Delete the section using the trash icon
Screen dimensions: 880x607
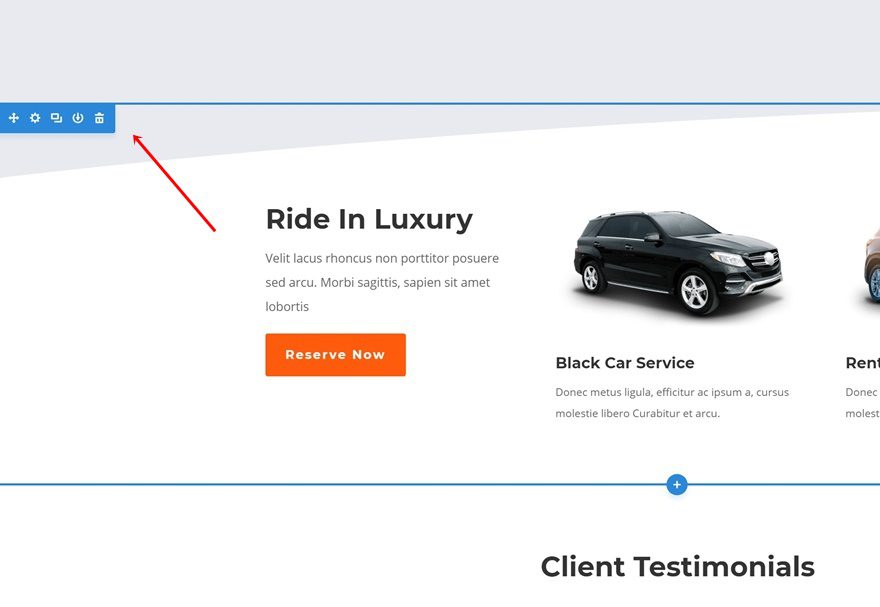click(99, 118)
